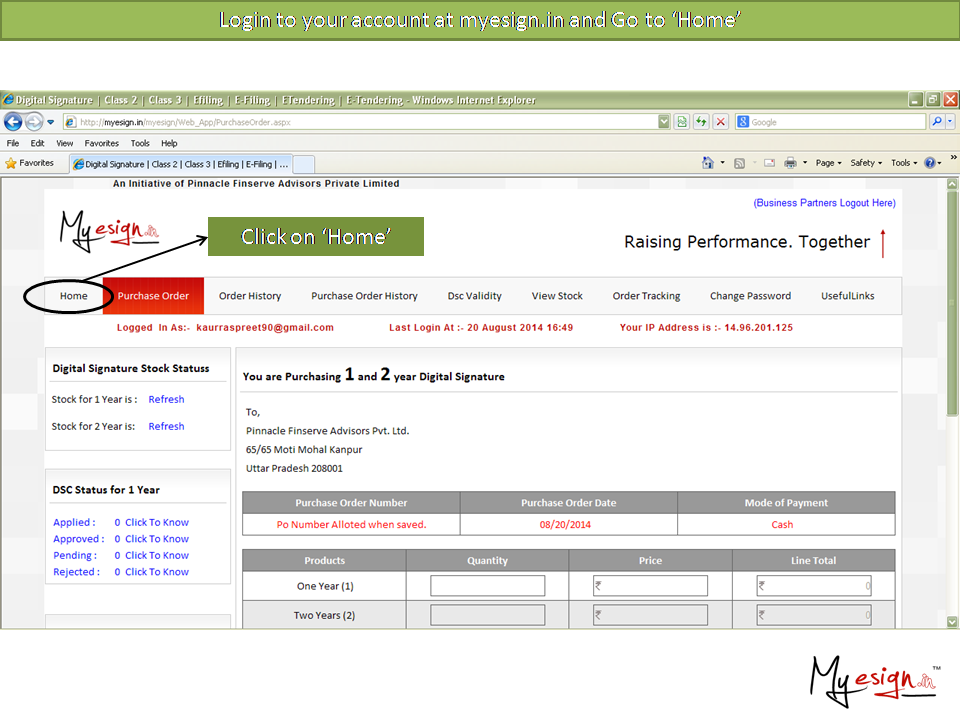
Task: Open the Favorites star button
Action: tap(30, 163)
